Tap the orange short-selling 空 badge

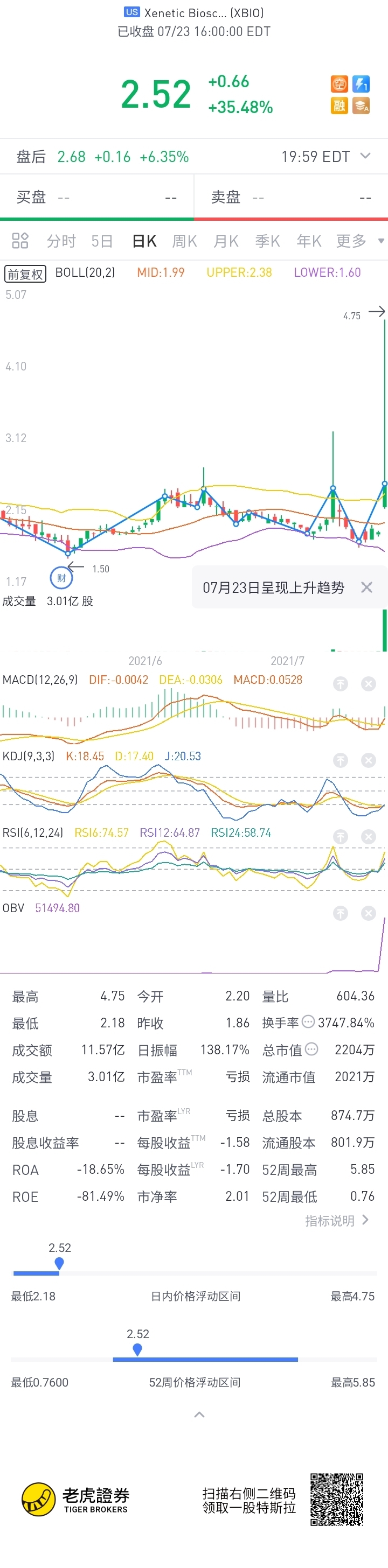(x=339, y=83)
